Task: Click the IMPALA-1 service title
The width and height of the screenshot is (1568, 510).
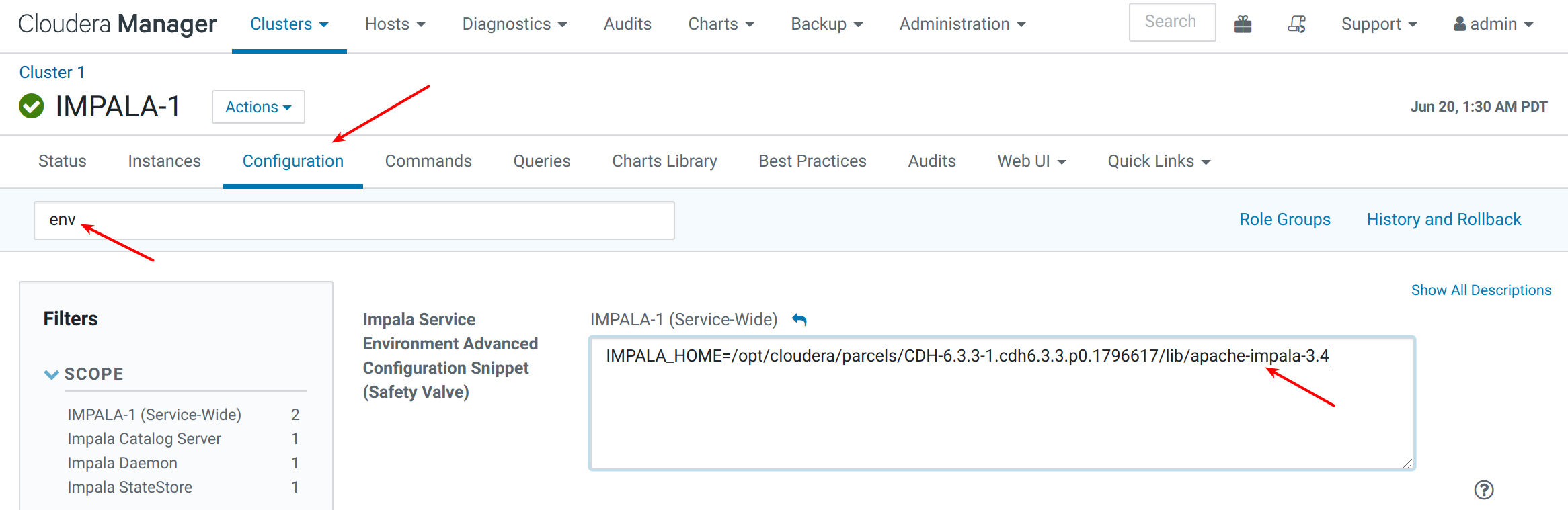Action: 118,106
